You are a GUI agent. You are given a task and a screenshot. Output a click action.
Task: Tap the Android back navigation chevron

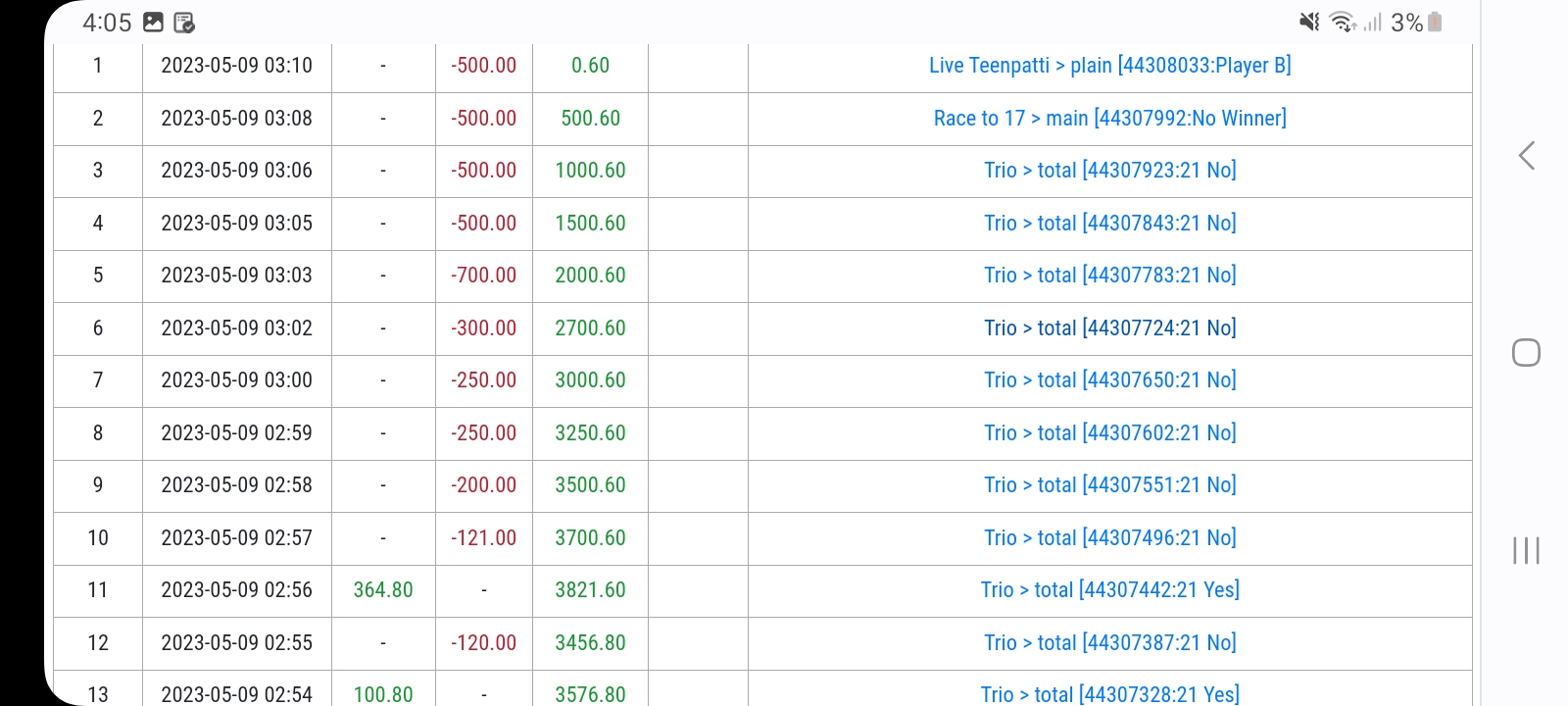pyautogui.click(x=1526, y=155)
